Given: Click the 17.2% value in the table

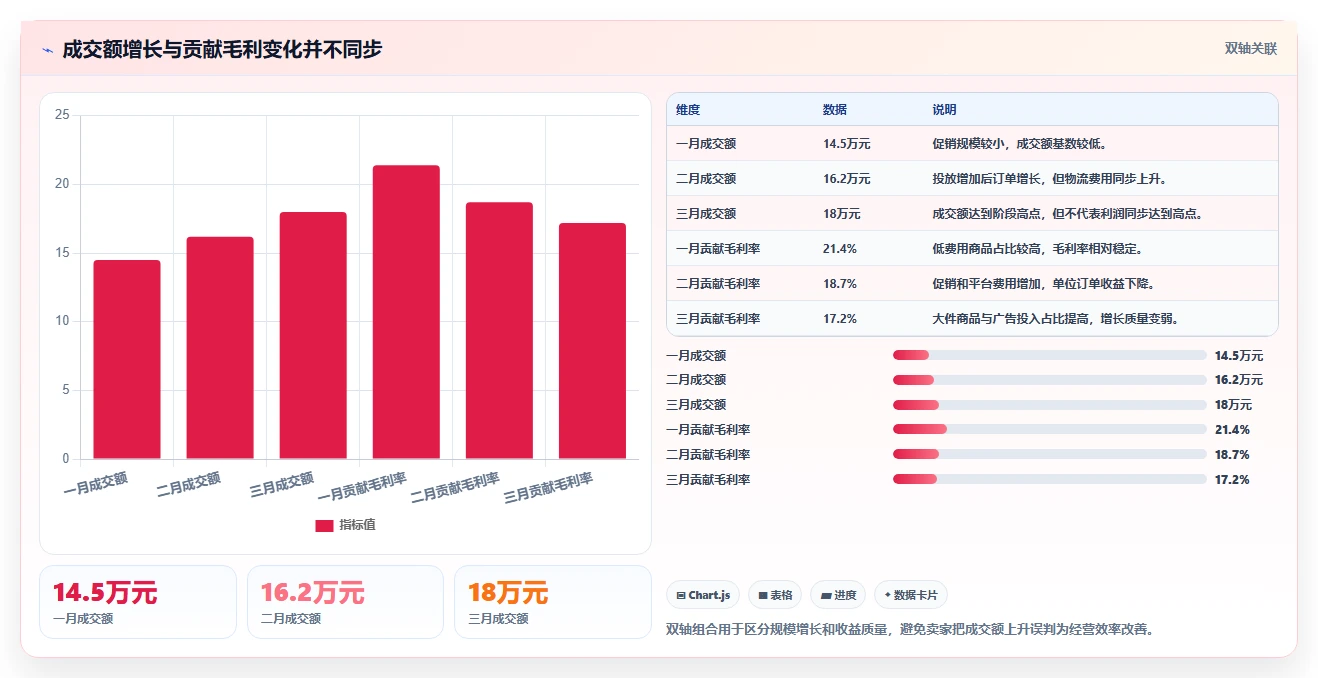Looking at the screenshot, I should pyautogui.click(x=840, y=319).
